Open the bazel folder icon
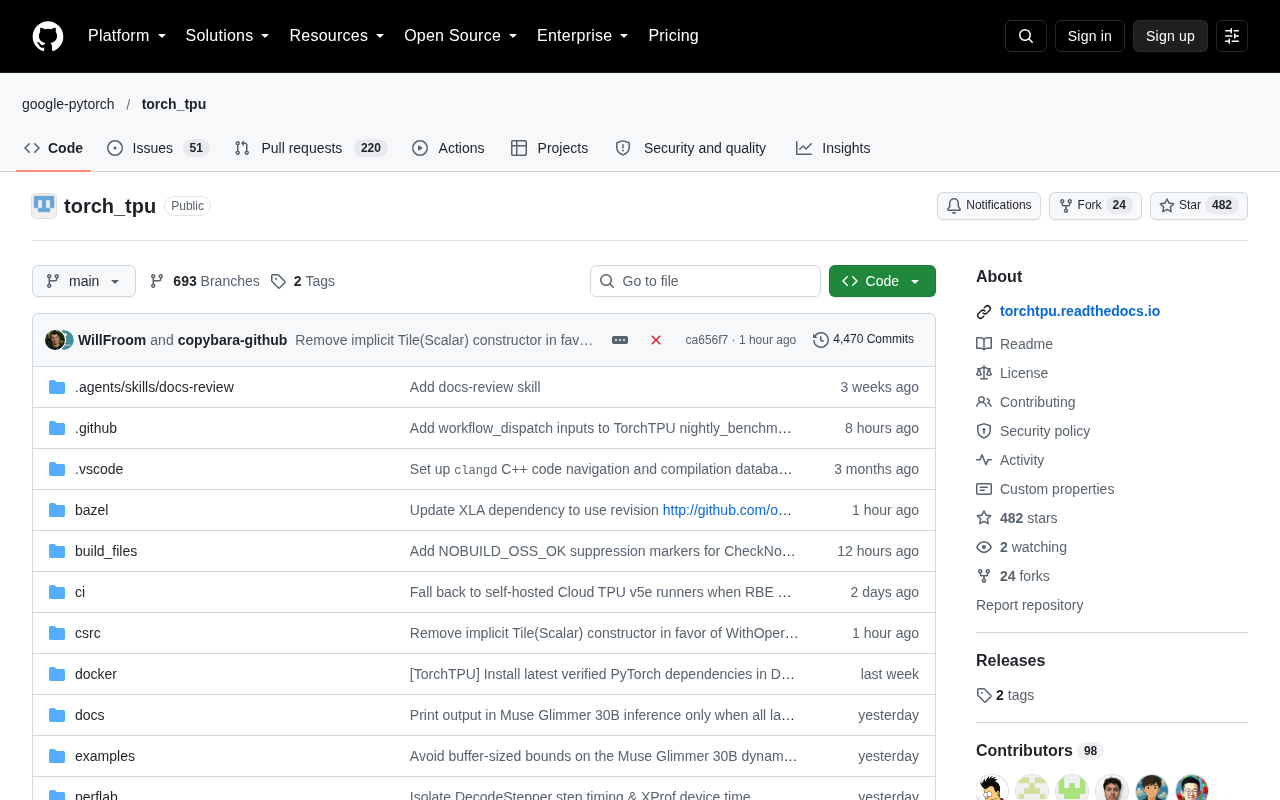 click(x=57, y=510)
